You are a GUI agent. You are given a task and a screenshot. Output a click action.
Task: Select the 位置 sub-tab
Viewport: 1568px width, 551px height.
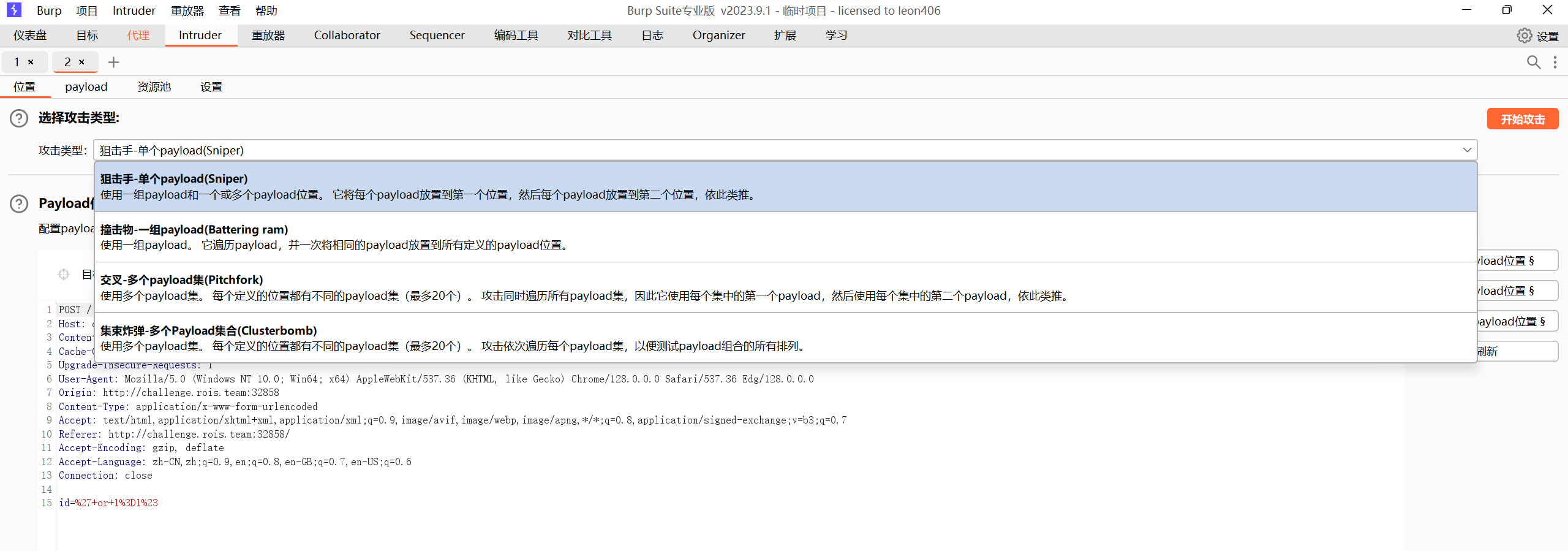24,86
